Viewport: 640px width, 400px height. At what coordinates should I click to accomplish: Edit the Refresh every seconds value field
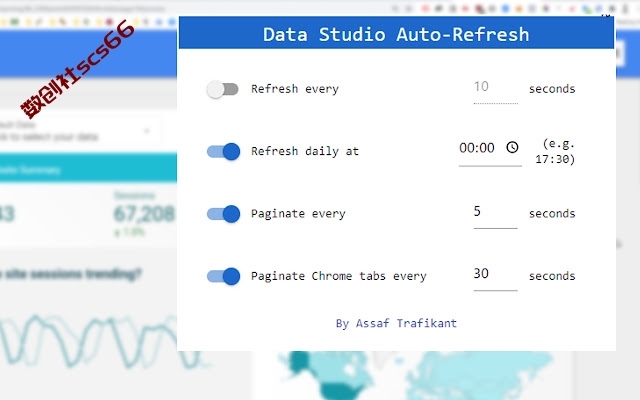(496, 90)
